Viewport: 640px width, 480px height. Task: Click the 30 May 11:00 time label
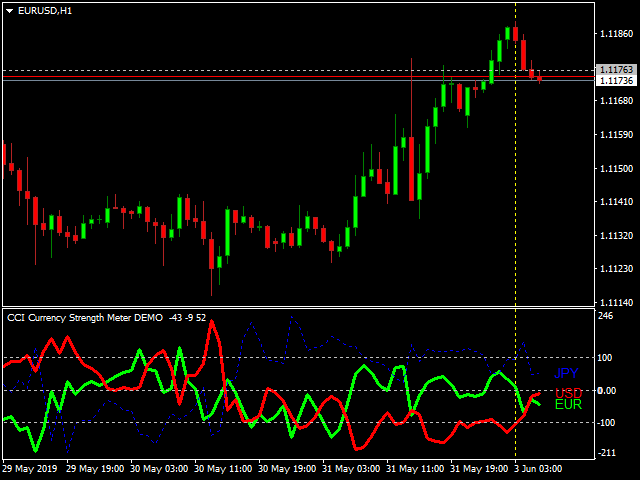tap(223, 469)
